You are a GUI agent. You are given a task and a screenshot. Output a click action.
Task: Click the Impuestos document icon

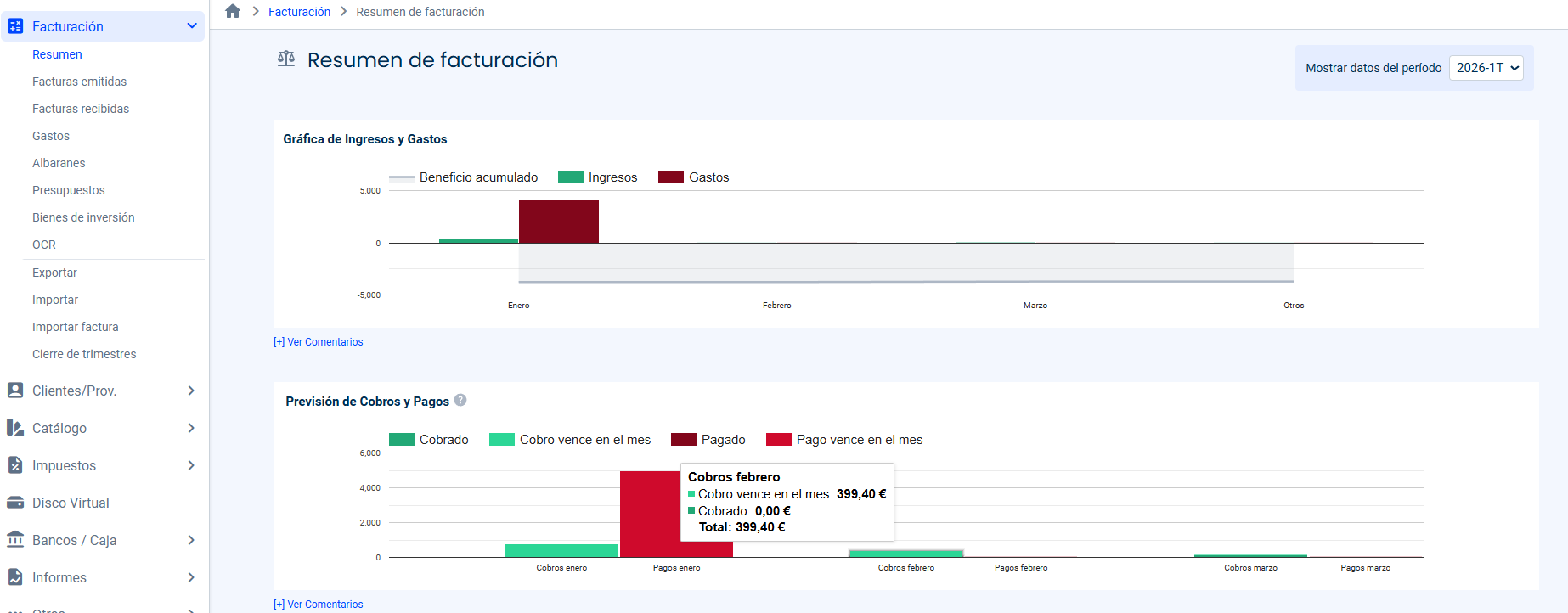15,465
